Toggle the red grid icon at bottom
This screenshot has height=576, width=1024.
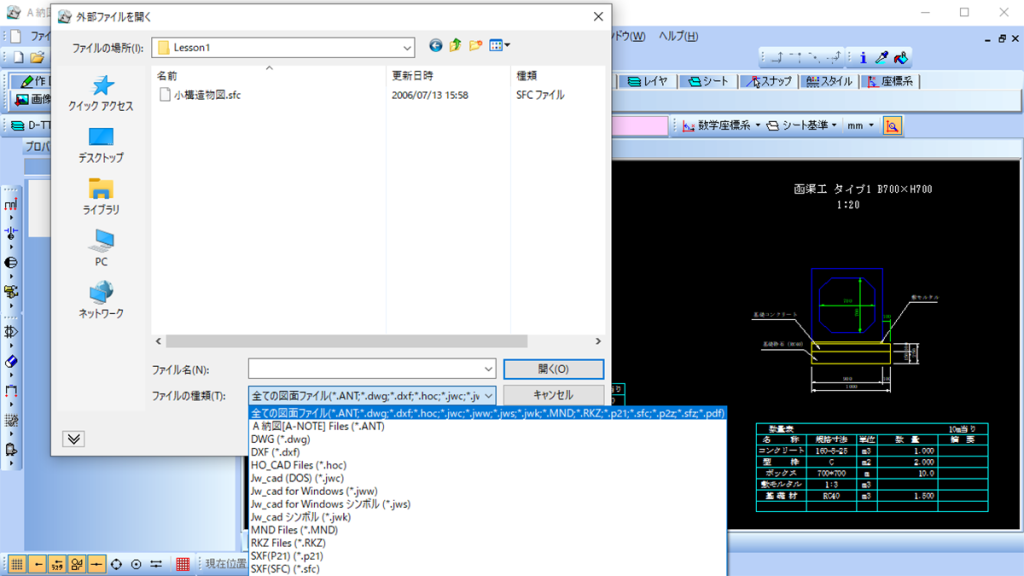point(183,564)
